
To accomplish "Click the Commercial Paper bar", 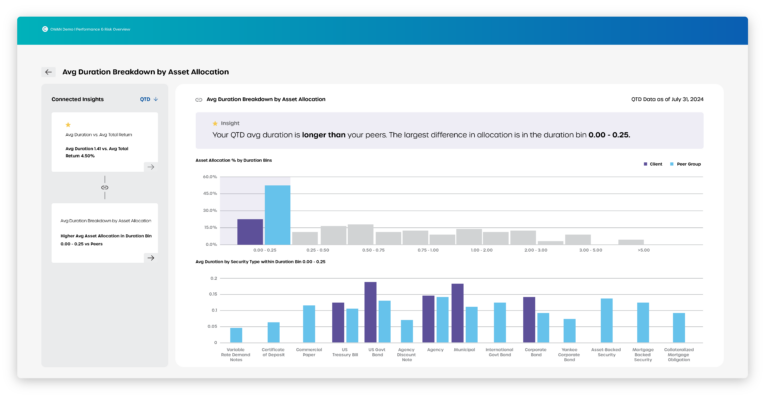I will (309, 324).
